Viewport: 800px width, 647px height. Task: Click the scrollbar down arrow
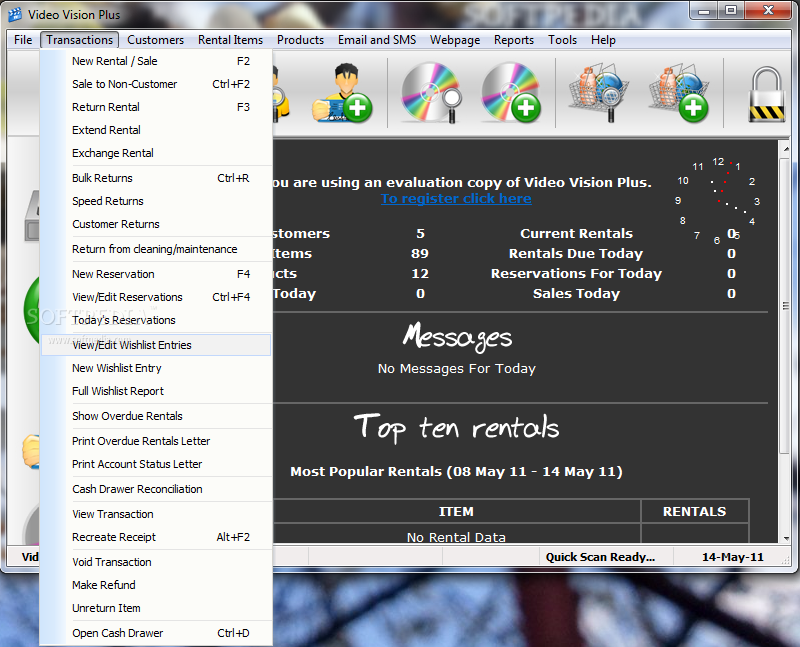(x=785, y=538)
